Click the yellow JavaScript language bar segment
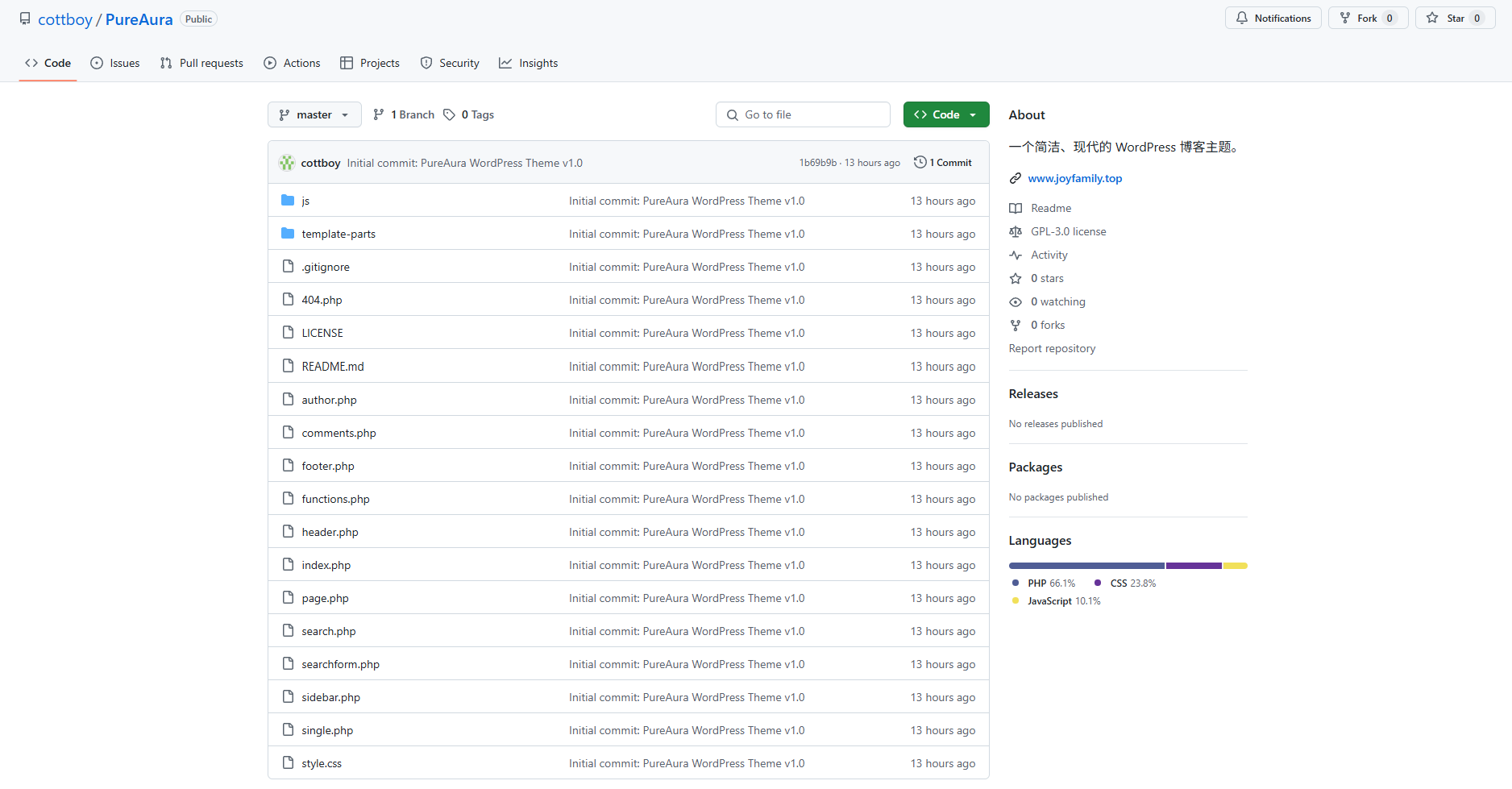Screen dimensions: 1512x789 1236,566
